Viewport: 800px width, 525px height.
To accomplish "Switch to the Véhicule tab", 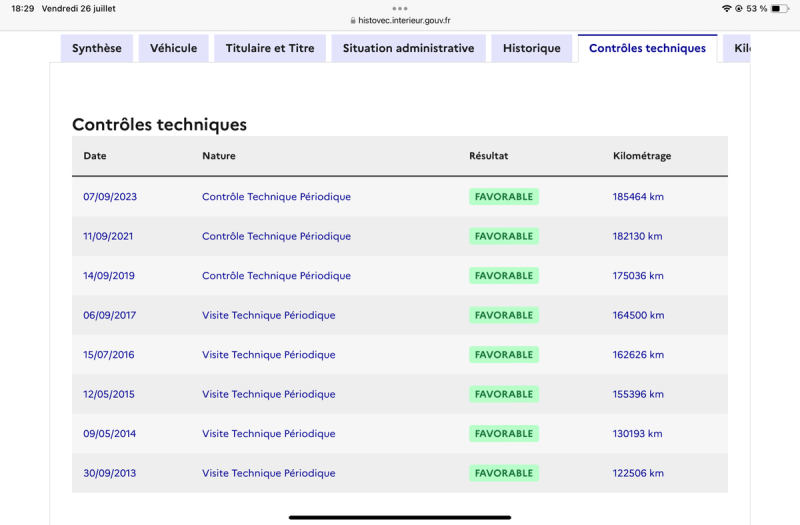I will pyautogui.click(x=174, y=48).
